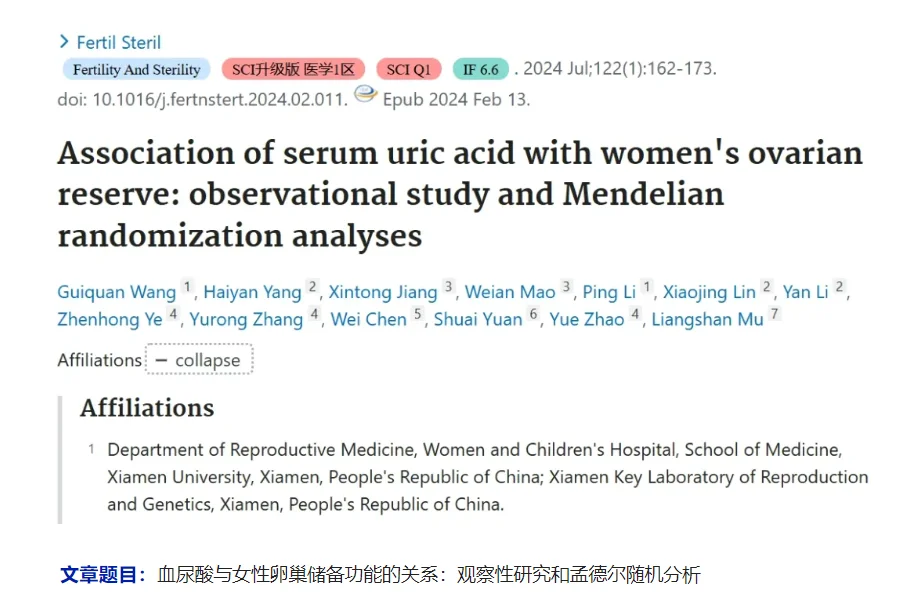924x616 pixels.
Task: Click the SCI Q1 red badge
Action: [x=408, y=70]
